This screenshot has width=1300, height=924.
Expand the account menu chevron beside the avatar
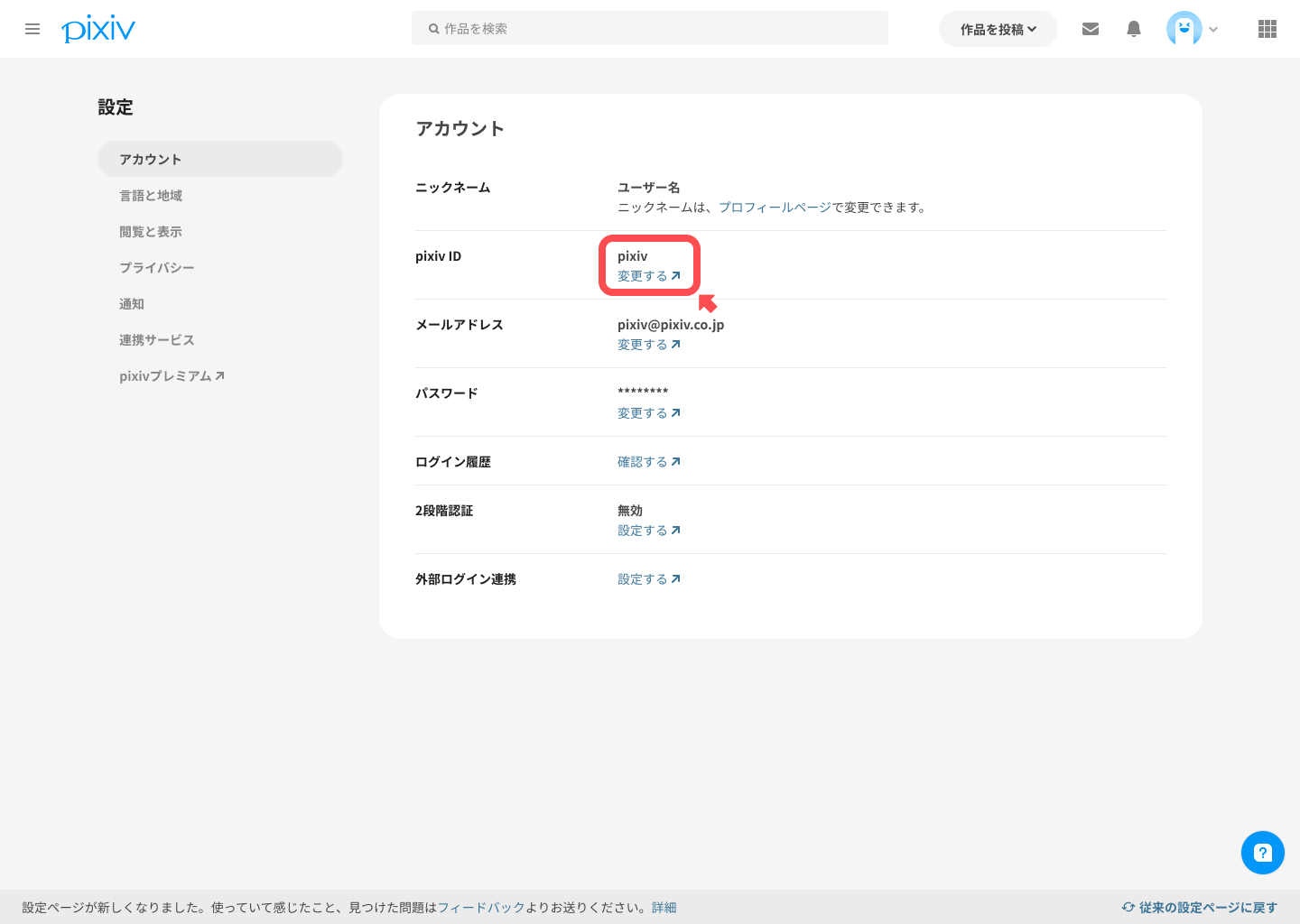point(1213,30)
